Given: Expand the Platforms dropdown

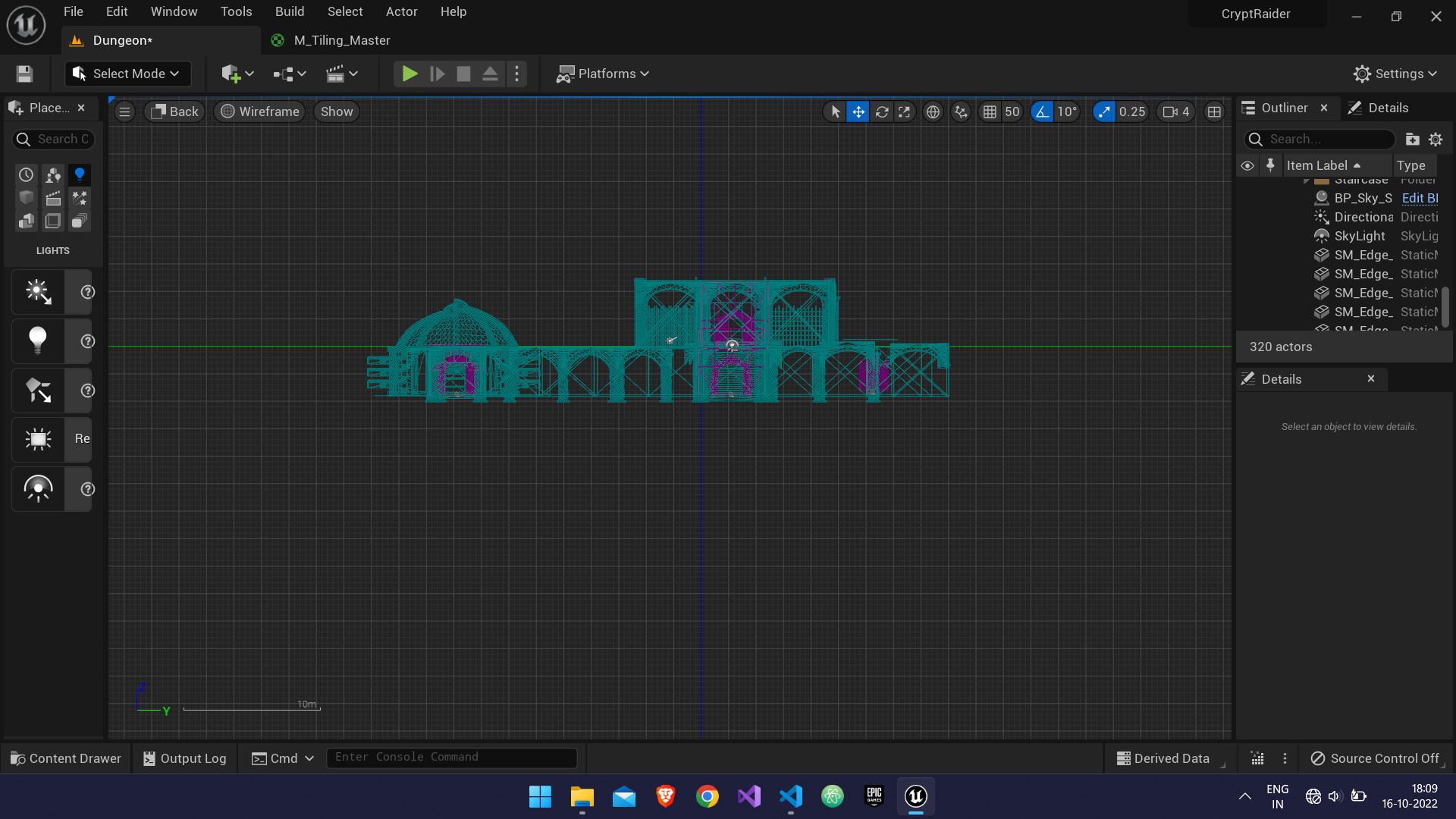Looking at the screenshot, I should 603,74.
